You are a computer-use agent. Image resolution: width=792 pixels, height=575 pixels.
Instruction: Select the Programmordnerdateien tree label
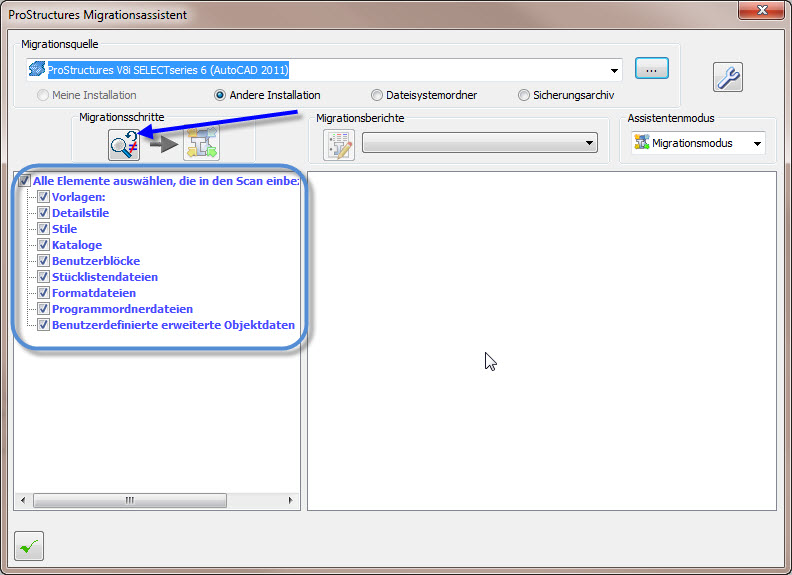122,309
